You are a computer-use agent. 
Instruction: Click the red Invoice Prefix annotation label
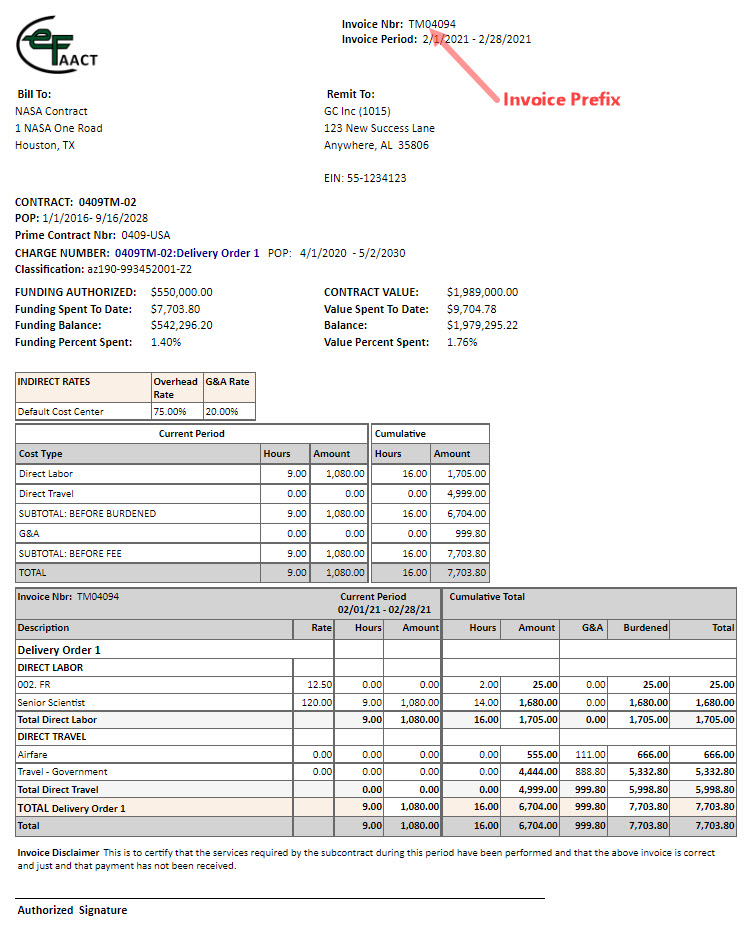coord(561,99)
